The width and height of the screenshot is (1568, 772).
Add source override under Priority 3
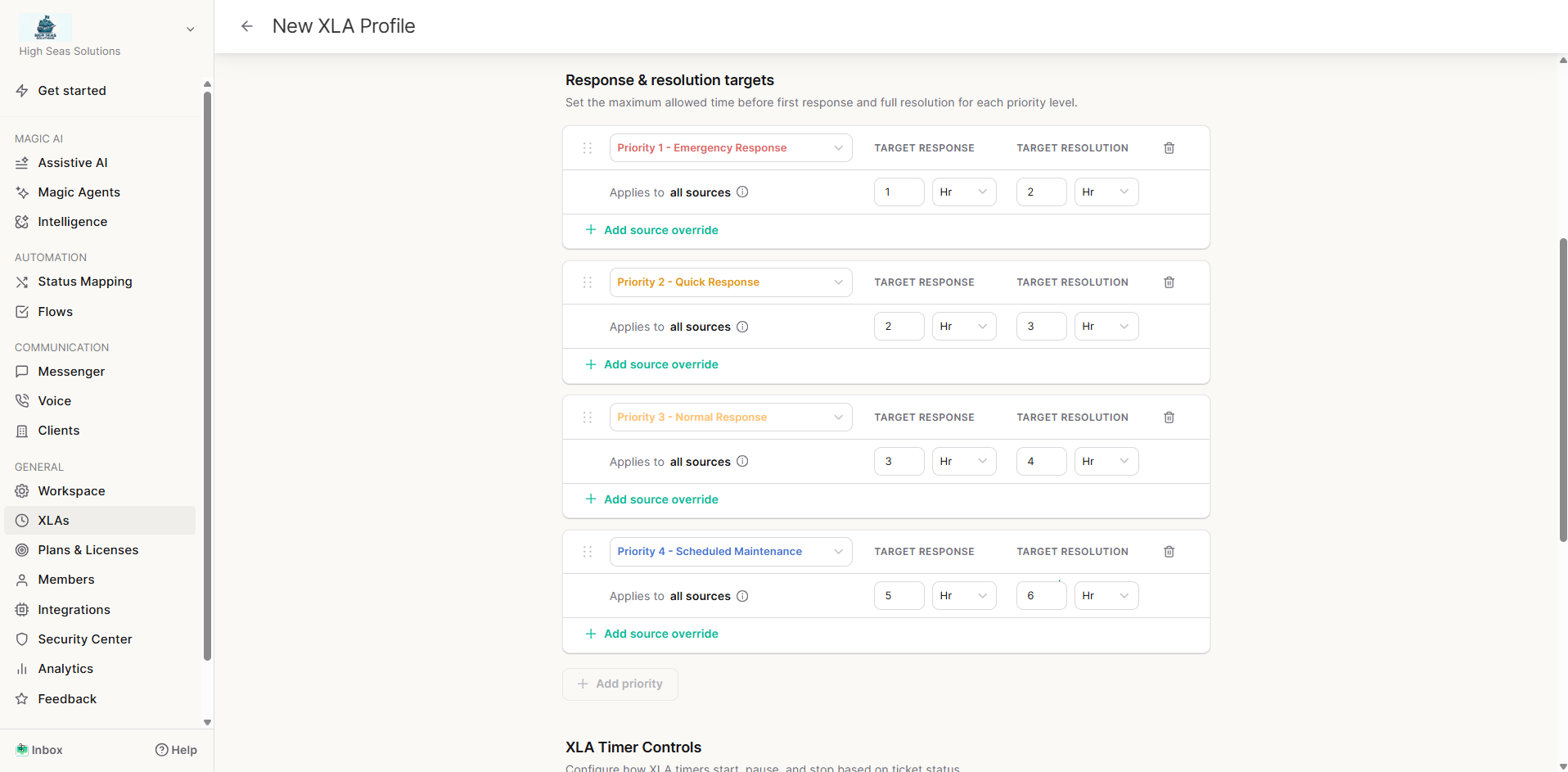point(652,499)
